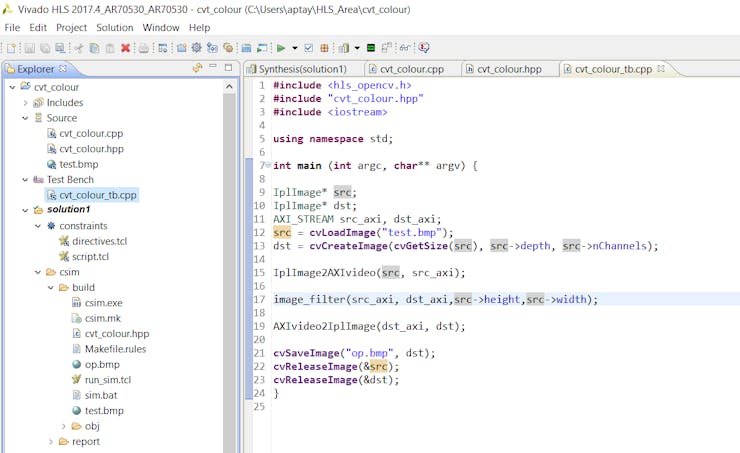Open the Project menu
Image resolution: width=740 pixels, height=453 pixels.
[x=71, y=27]
